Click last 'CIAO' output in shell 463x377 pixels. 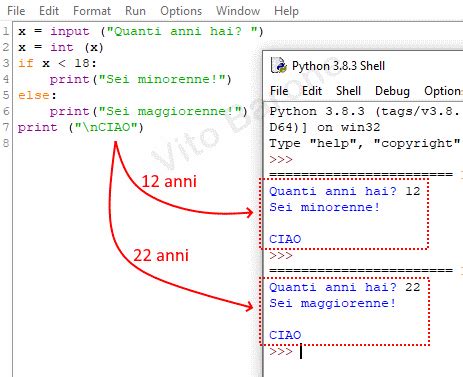pyautogui.click(x=285, y=335)
